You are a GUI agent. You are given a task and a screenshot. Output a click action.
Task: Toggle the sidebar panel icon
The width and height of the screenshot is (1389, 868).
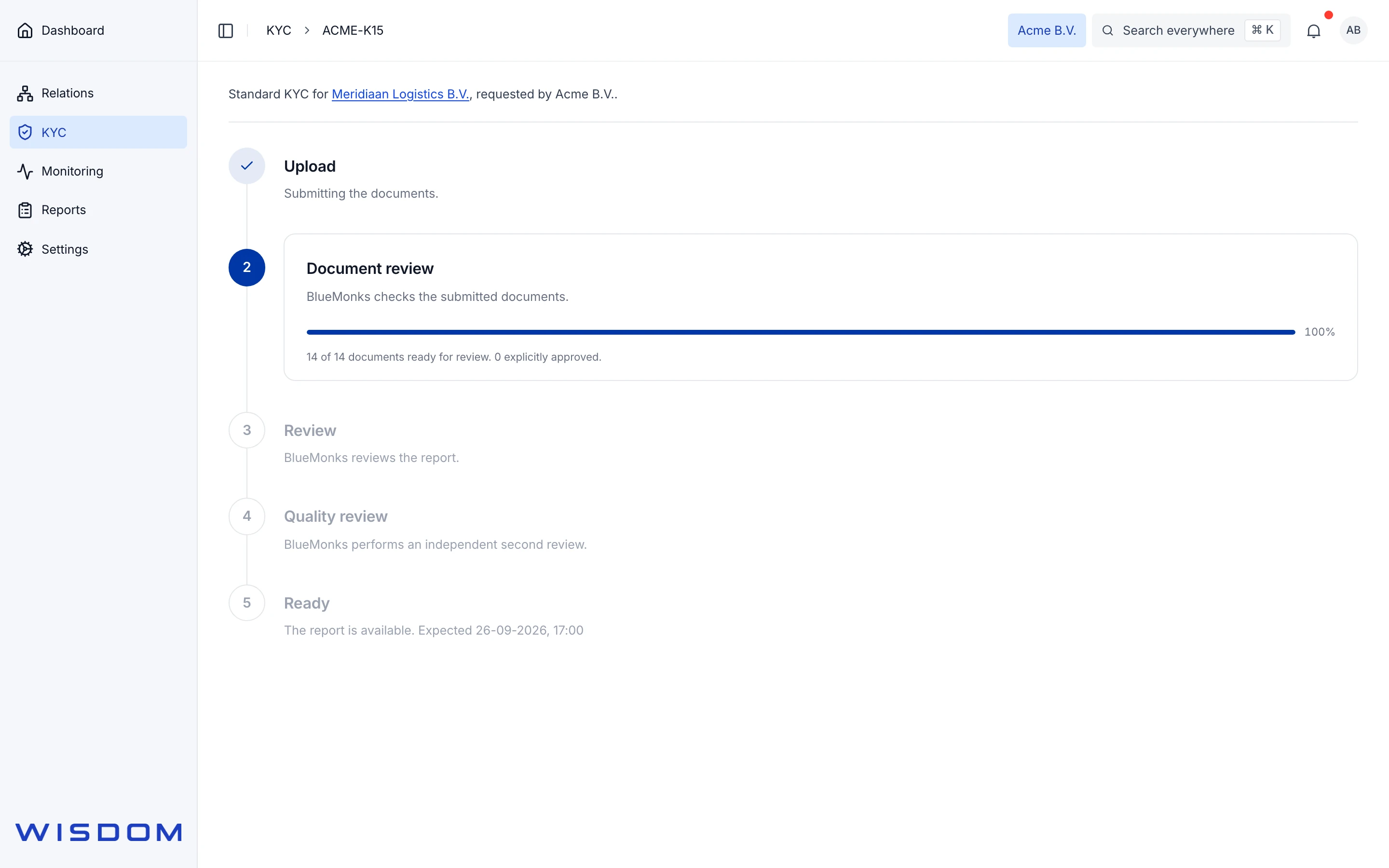(226, 30)
